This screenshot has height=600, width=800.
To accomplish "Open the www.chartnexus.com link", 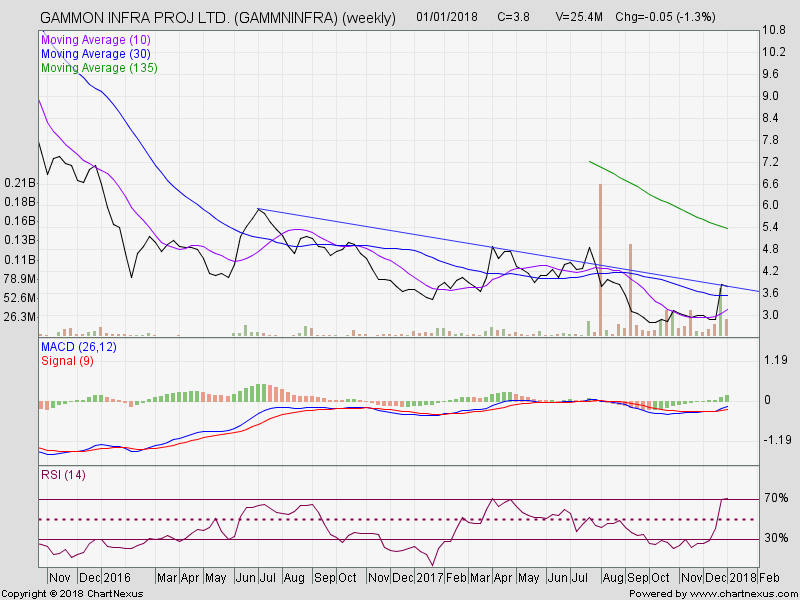I will (742, 594).
